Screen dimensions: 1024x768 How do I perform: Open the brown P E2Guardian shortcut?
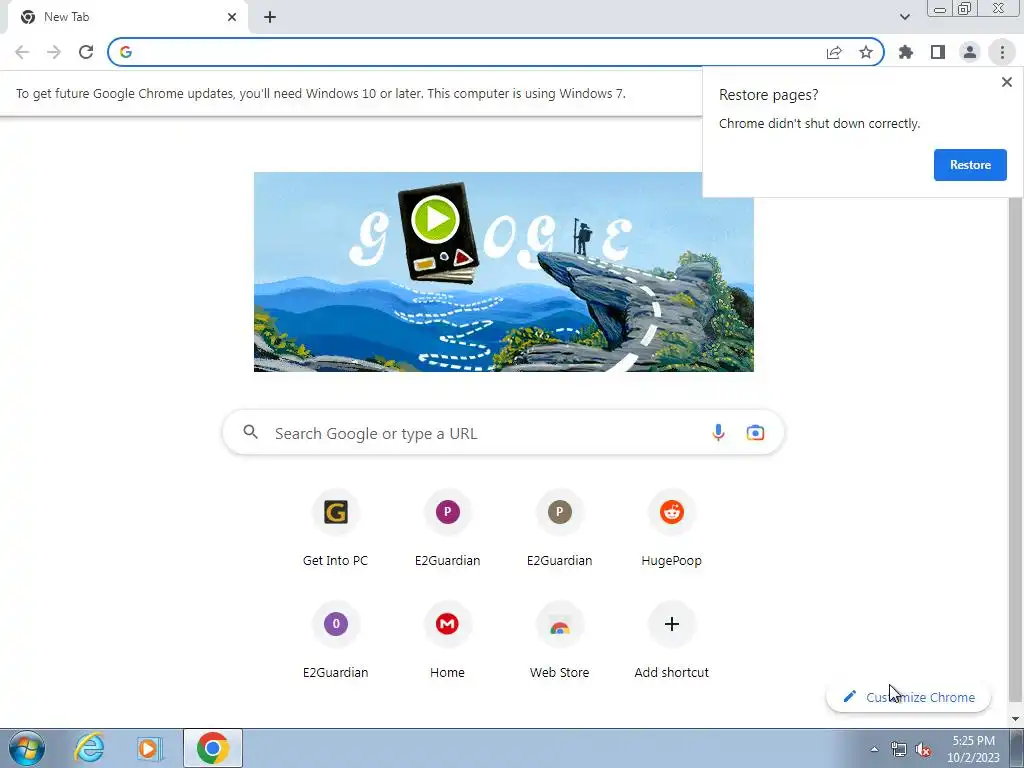[560, 529]
